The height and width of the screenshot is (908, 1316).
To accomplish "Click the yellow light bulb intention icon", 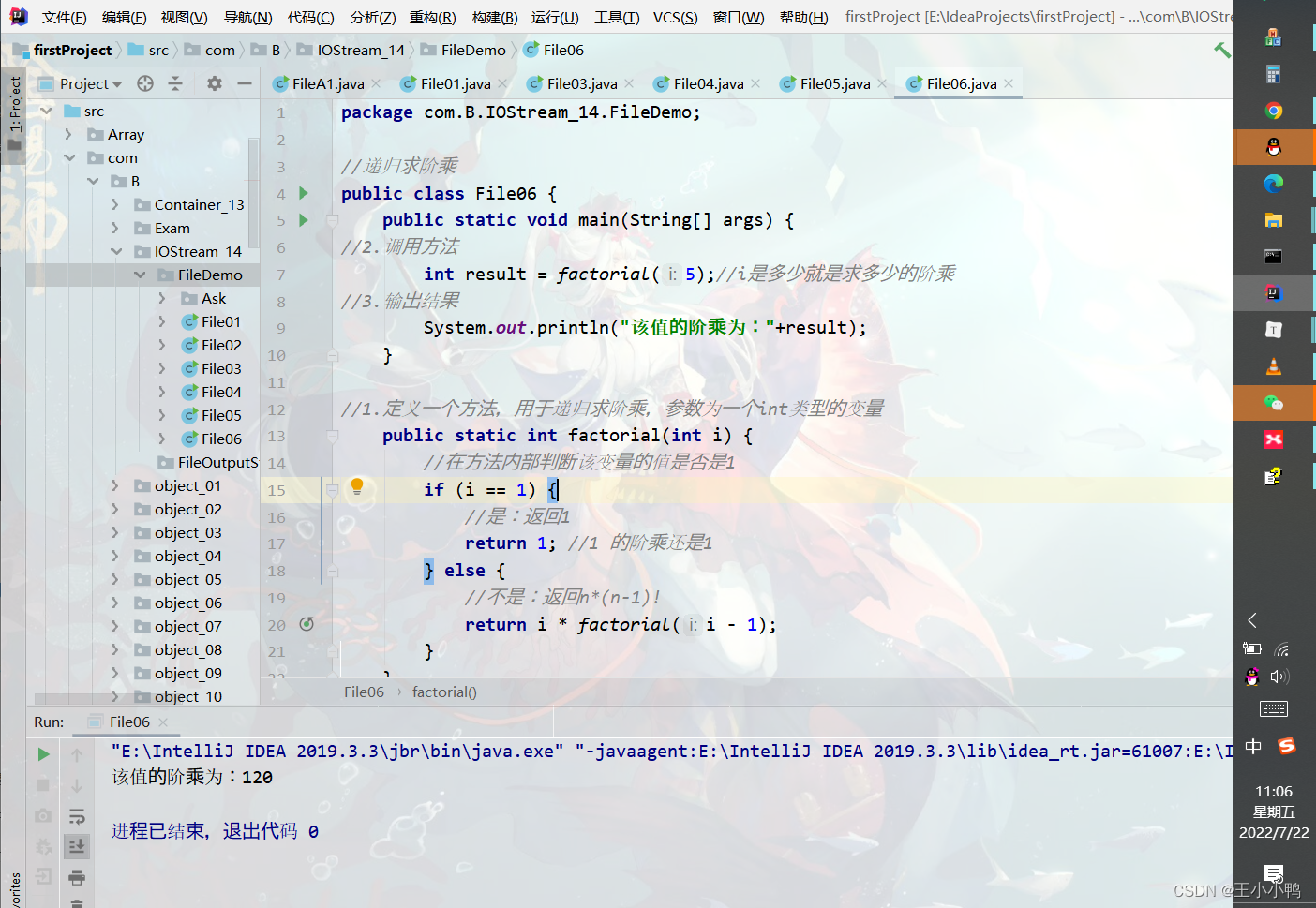I will pos(357,485).
